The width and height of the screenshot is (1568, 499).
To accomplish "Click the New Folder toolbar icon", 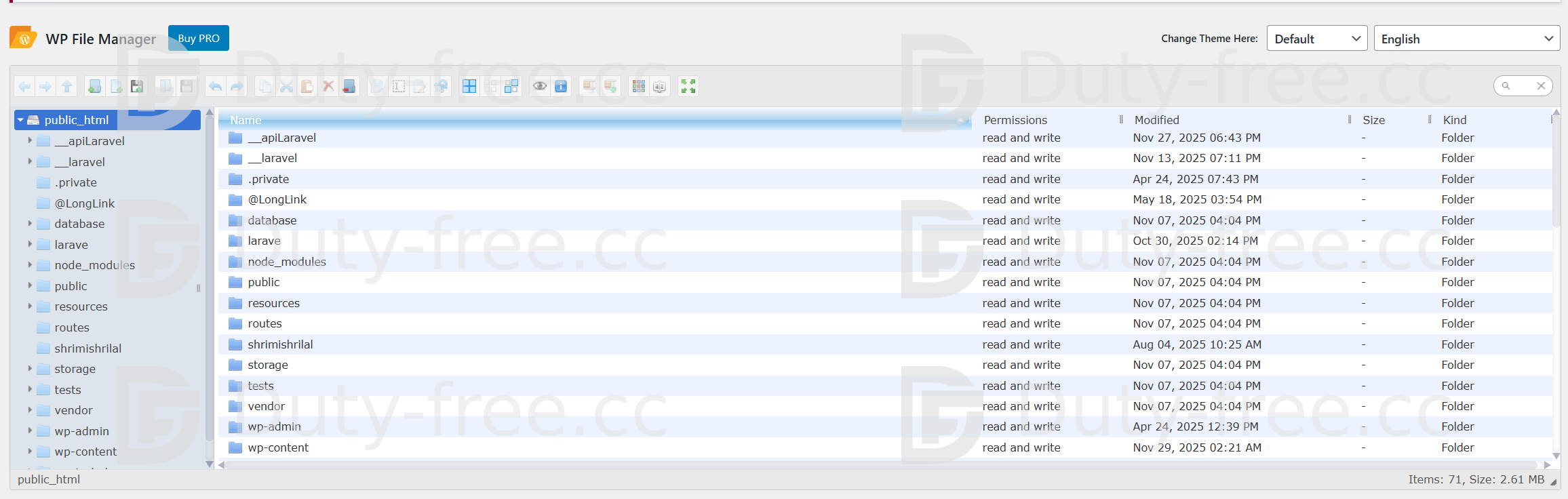I will (x=95, y=86).
